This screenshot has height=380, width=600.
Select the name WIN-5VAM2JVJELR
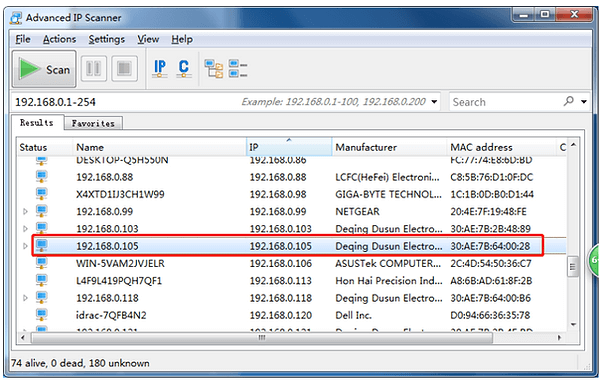120,264
